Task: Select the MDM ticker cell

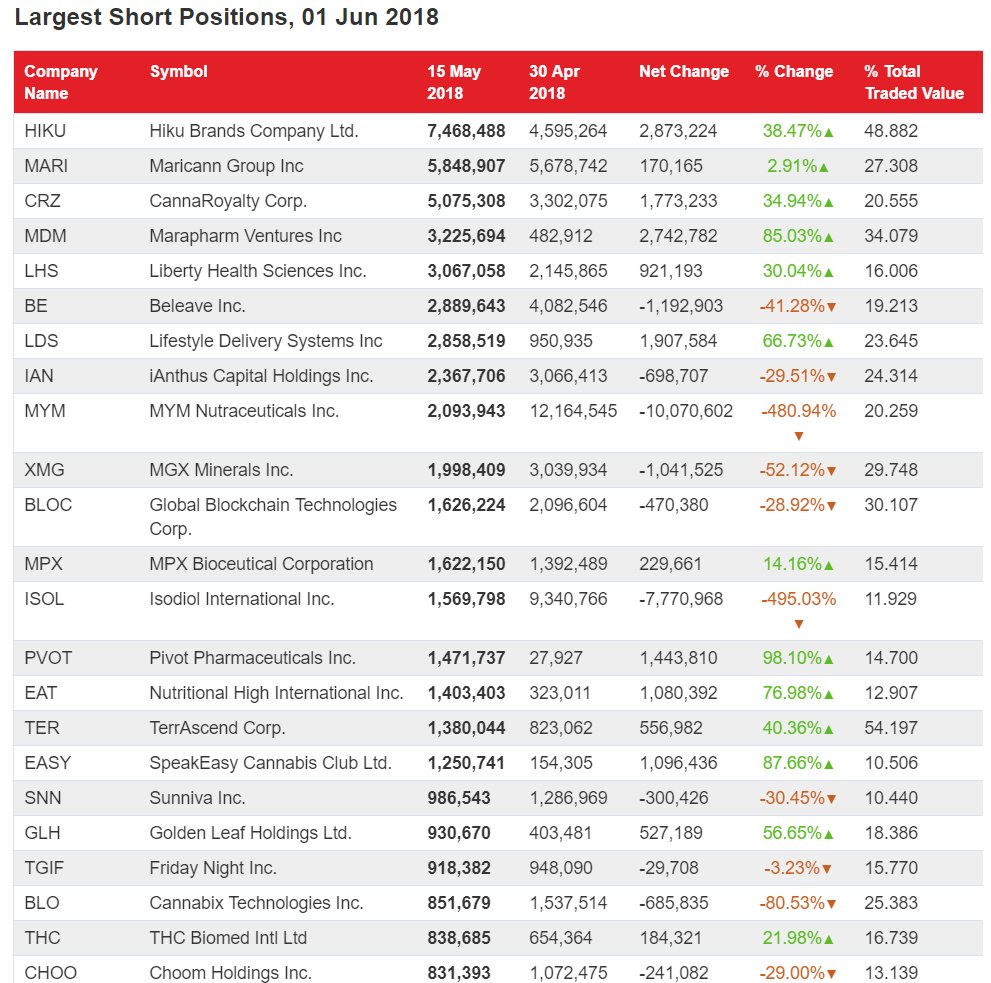Action: pyautogui.click(x=45, y=236)
